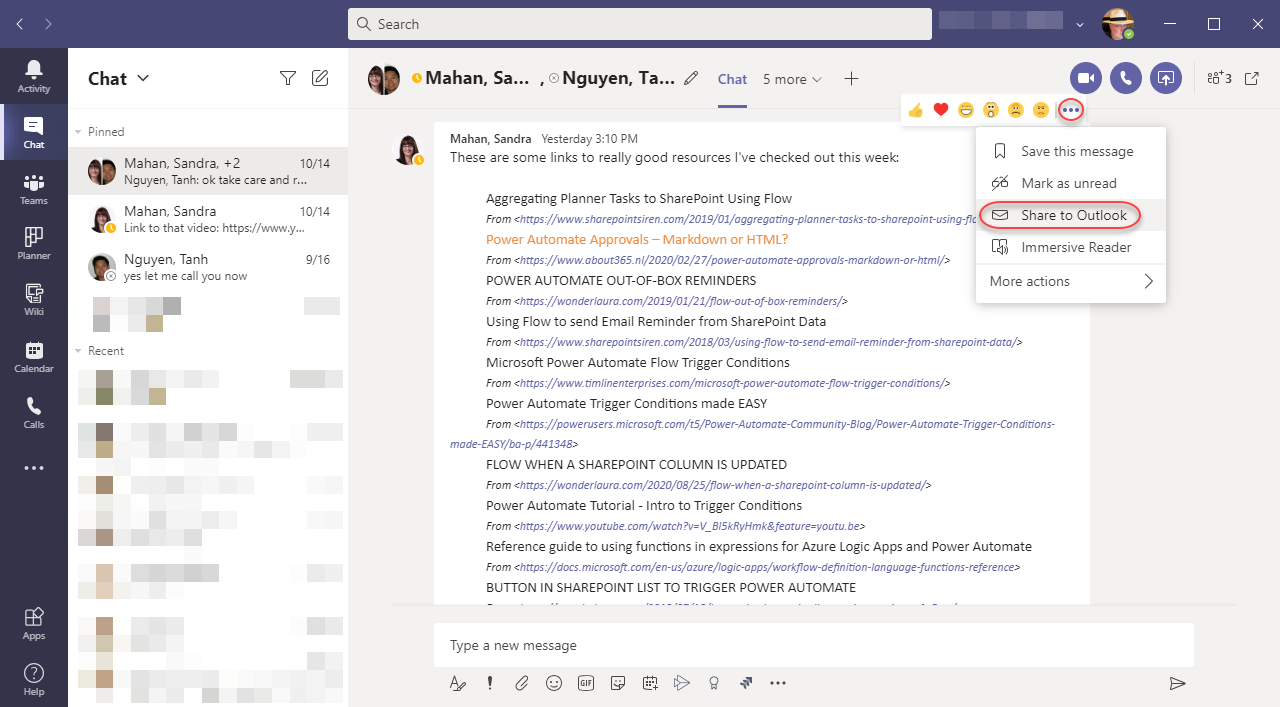Select the Planner app in the sidebar

tap(33, 243)
